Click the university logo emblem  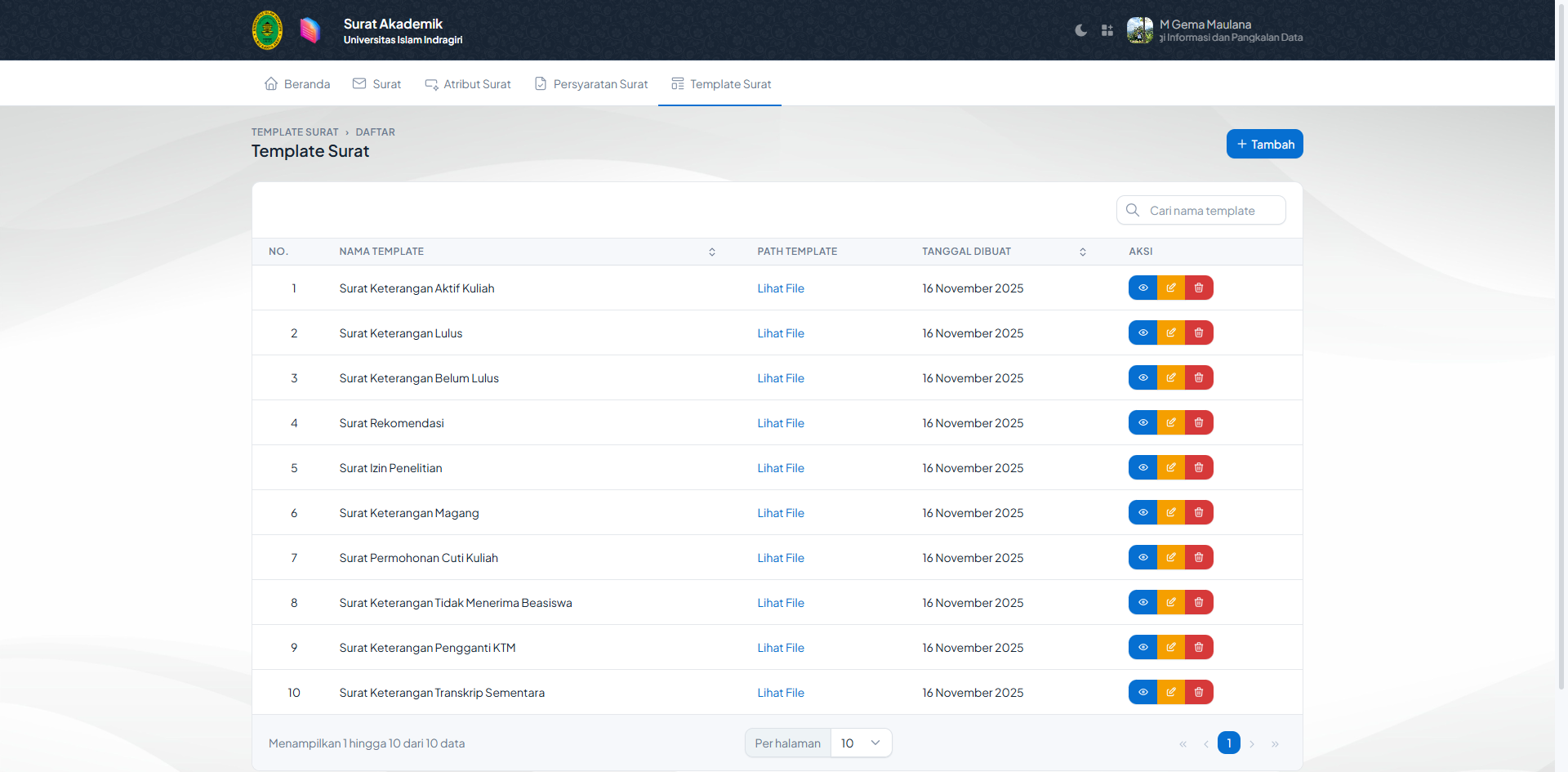coord(267,30)
